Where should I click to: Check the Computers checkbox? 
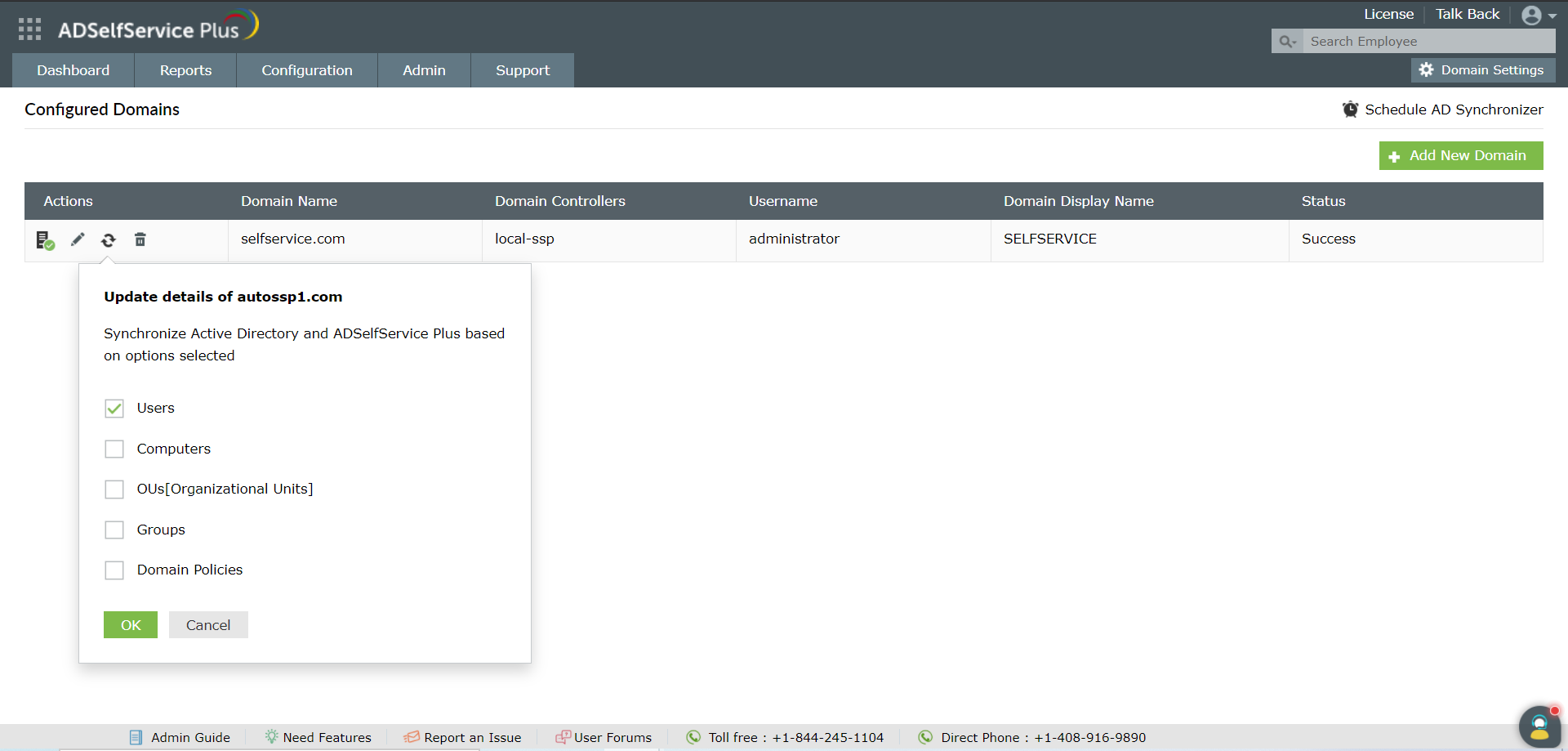114,449
